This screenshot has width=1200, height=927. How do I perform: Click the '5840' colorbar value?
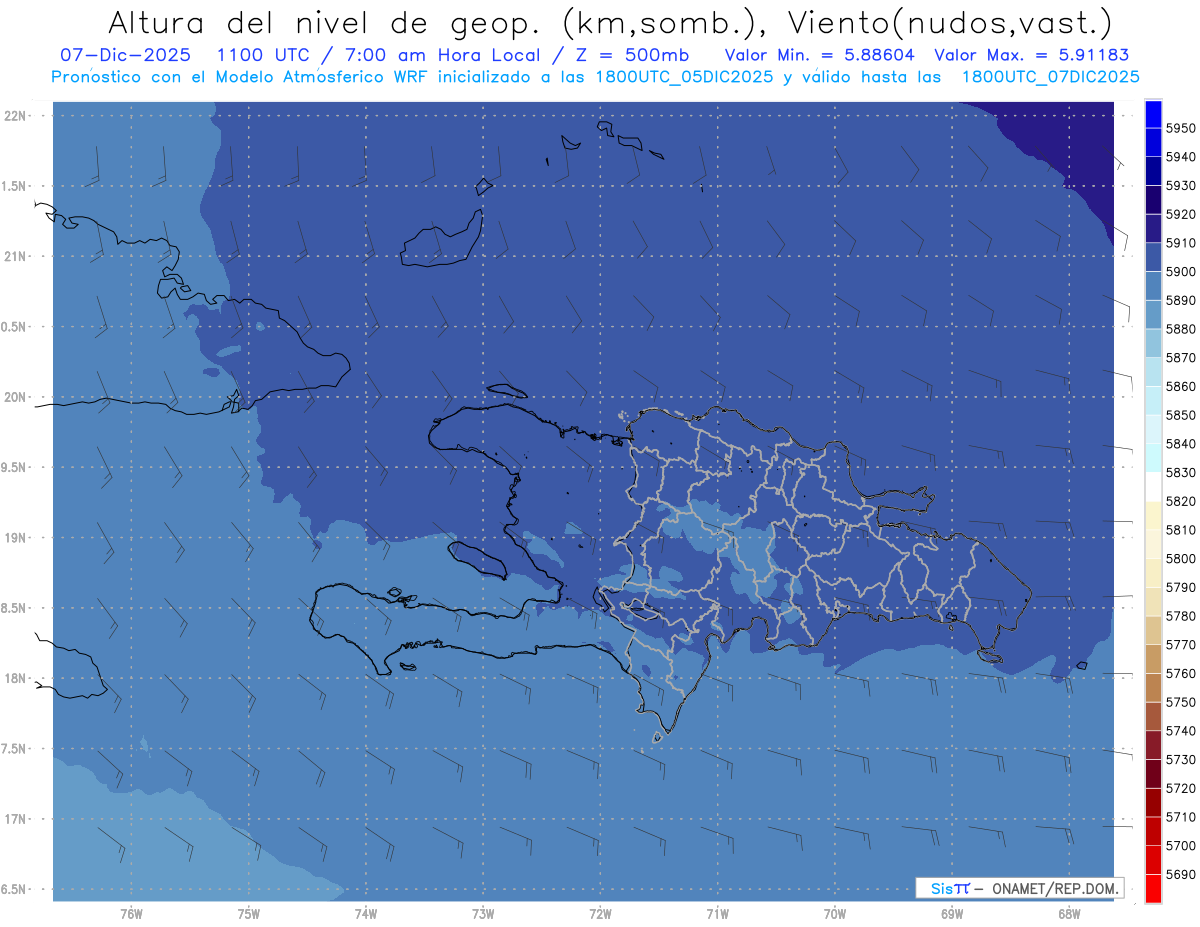pos(1181,443)
